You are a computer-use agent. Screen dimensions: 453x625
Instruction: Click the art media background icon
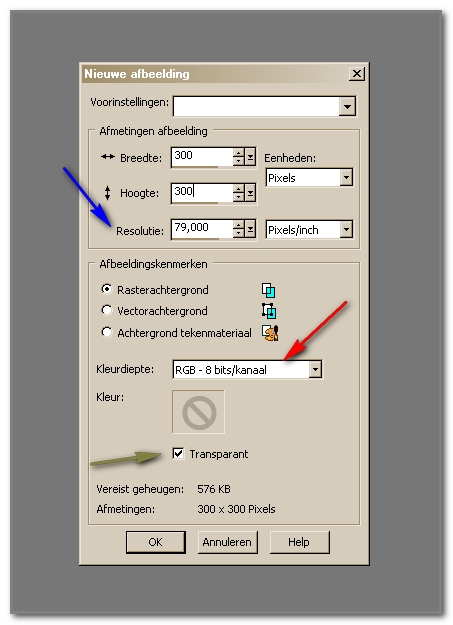(270, 333)
